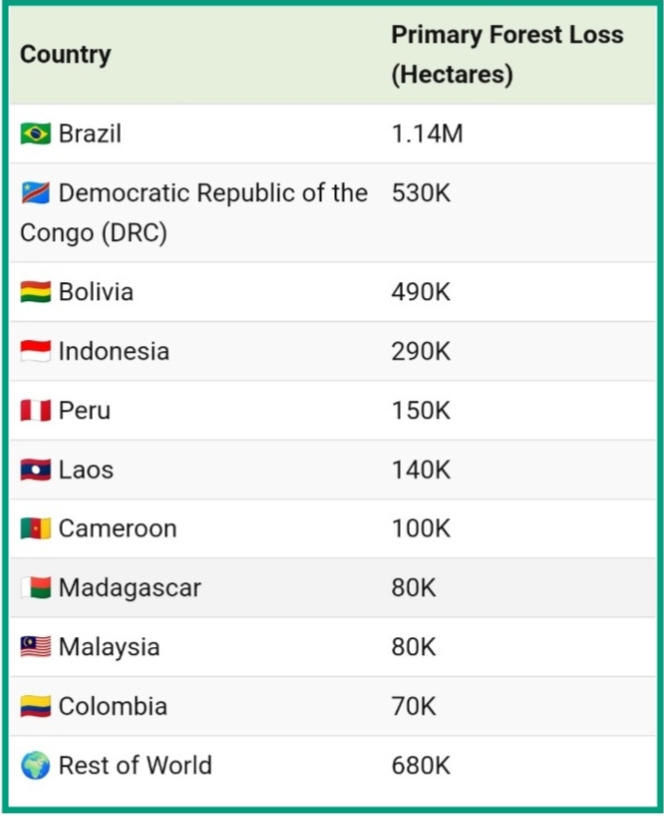Image resolution: width=664 pixels, height=816 pixels.
Task: Click the Brazil flag icon
Action: coord(35,134)
